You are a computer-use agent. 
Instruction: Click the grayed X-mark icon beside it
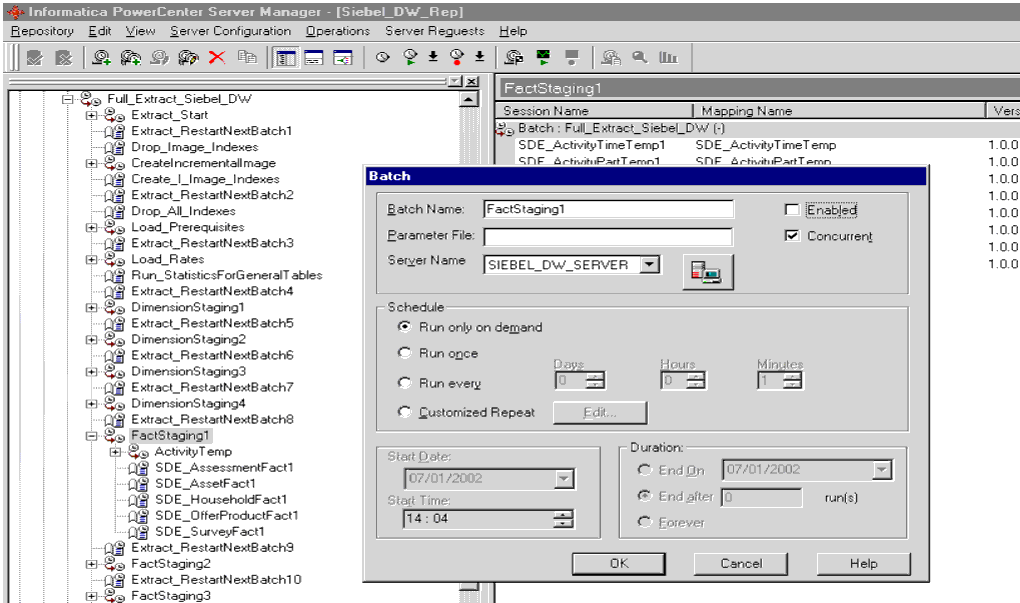tap(63, 58)
